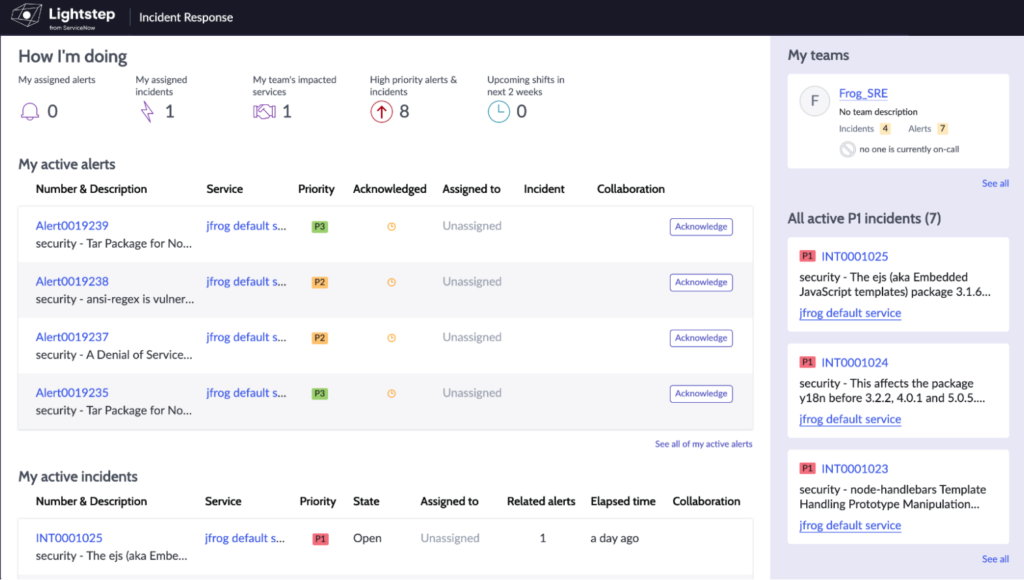The height and width of the screenshot is (580, 1024).
Task: Click the no-one-on-call status icon
Action: coord(847,149)
